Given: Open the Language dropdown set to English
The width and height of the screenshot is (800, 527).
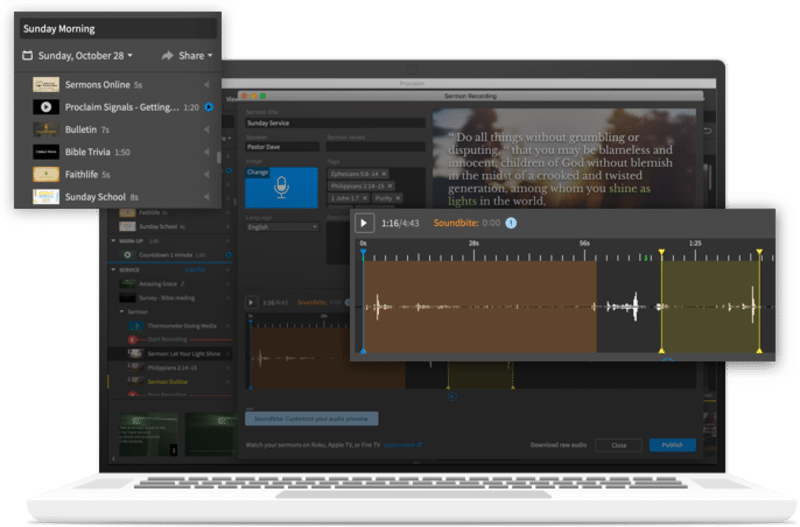Looking at the screenshot, I should click(282, 227).
